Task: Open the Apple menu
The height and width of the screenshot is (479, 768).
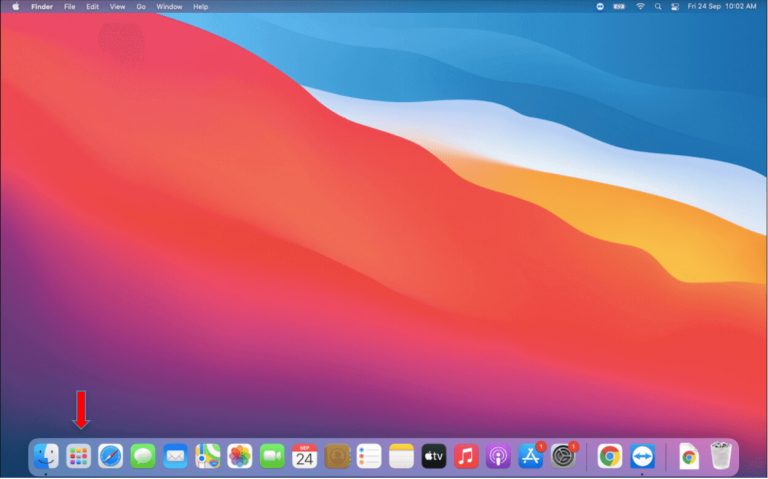Action: [x=15, y=6]
